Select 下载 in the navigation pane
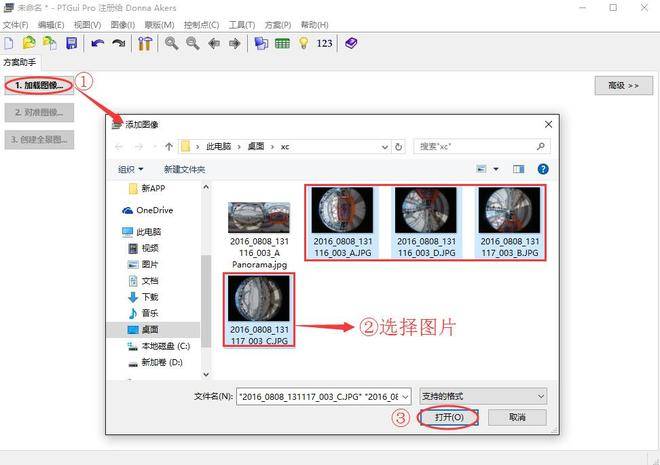The height and width of the screenshot is (465, 660). pyautogui.click(x=143, y=297)
